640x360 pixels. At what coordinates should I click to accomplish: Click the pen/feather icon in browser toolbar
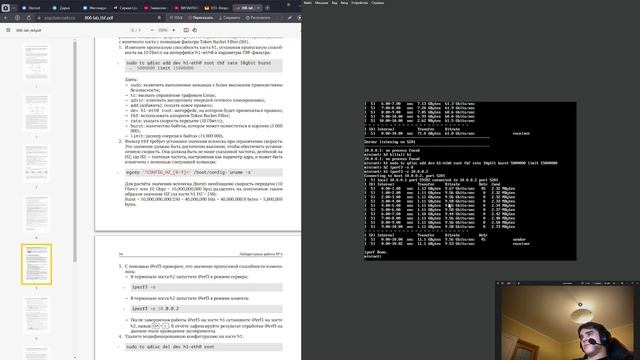(x=289, y=18)
